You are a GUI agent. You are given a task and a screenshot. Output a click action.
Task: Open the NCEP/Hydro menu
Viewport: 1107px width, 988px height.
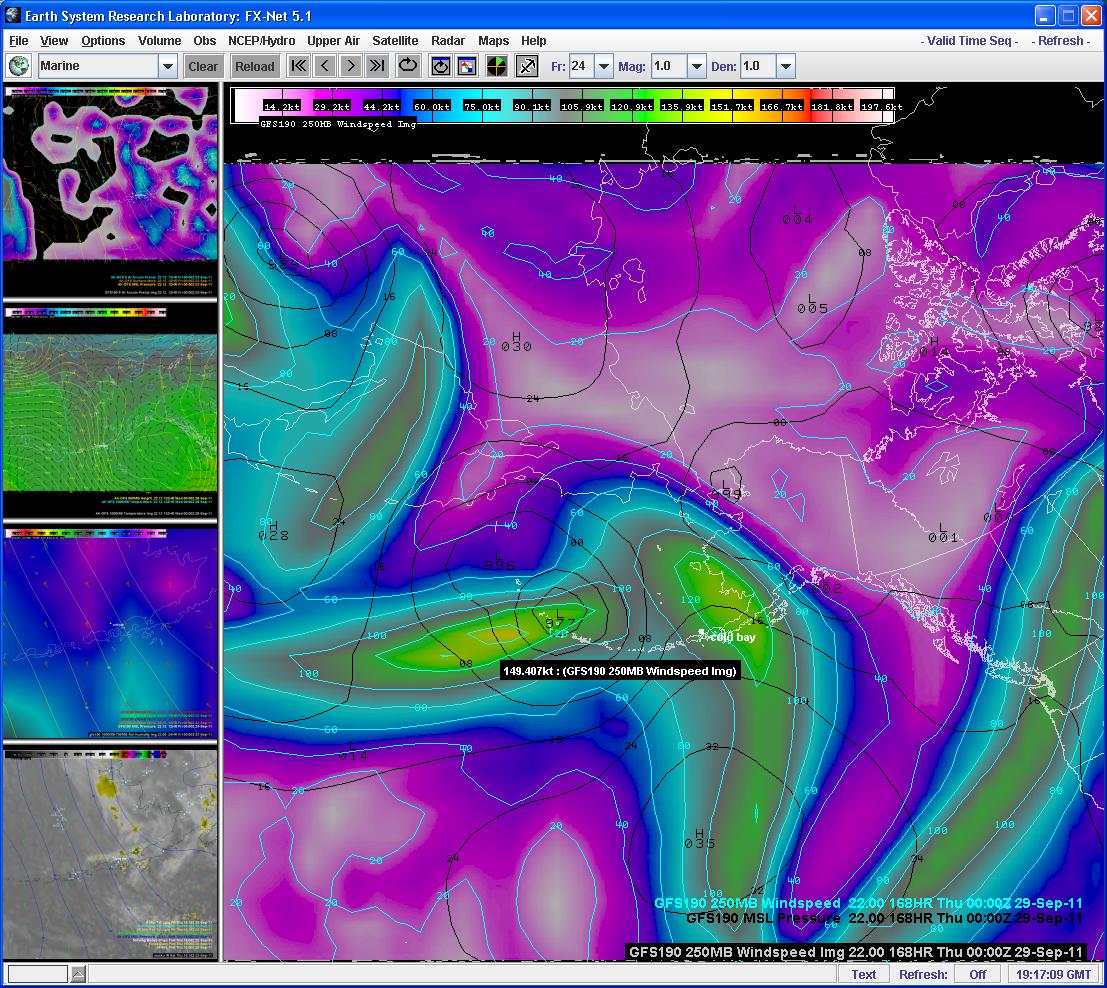point(261,41)
